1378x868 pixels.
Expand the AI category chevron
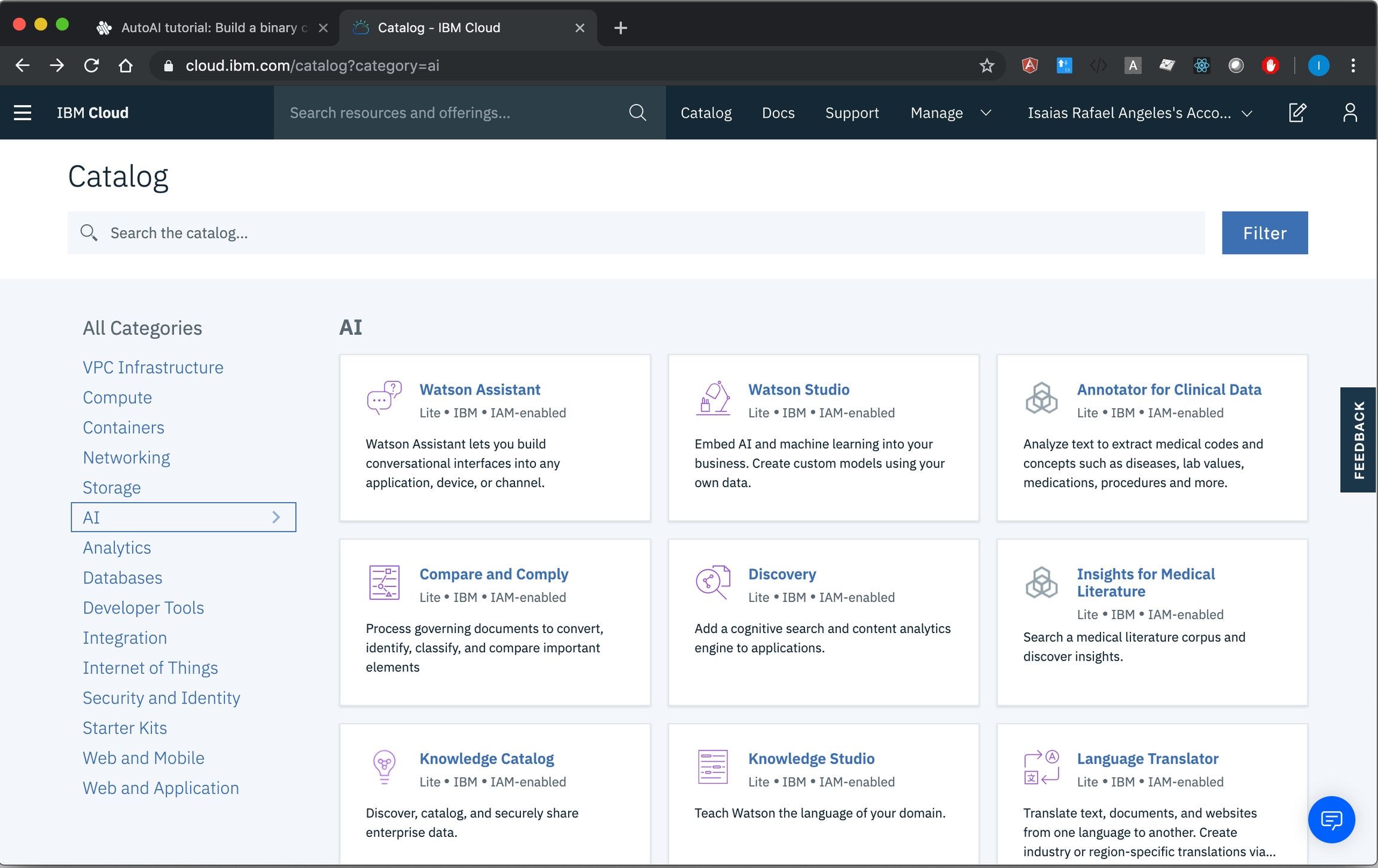click(x=276, y=517)
